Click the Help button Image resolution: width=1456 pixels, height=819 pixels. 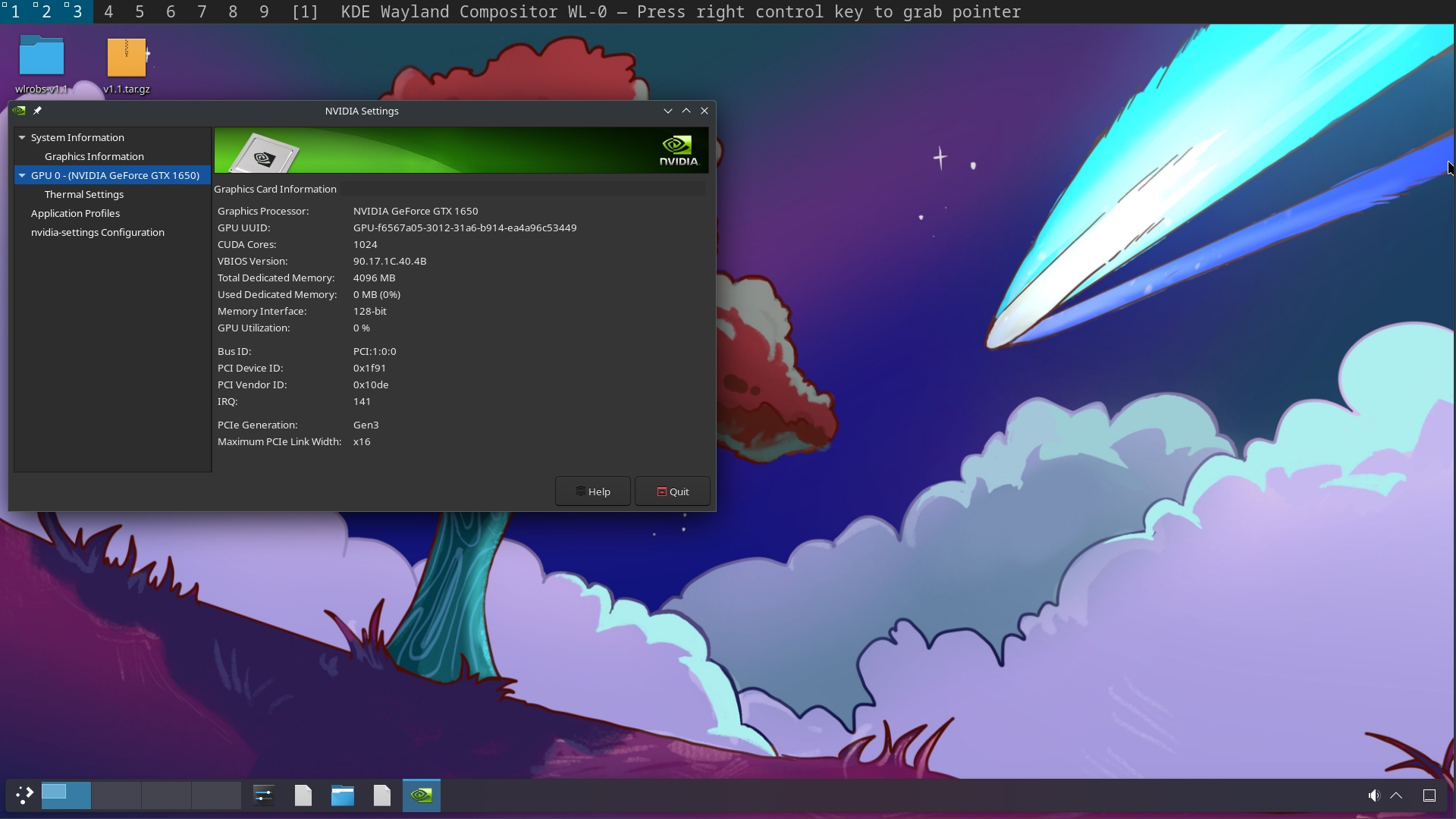[592, 491]
